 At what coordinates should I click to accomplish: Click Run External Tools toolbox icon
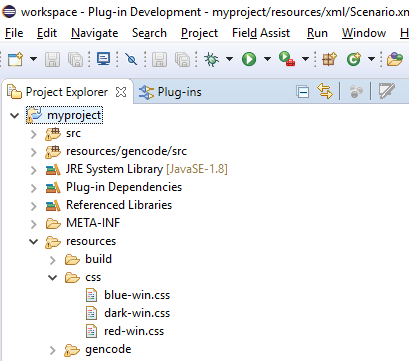coord(287,59)
